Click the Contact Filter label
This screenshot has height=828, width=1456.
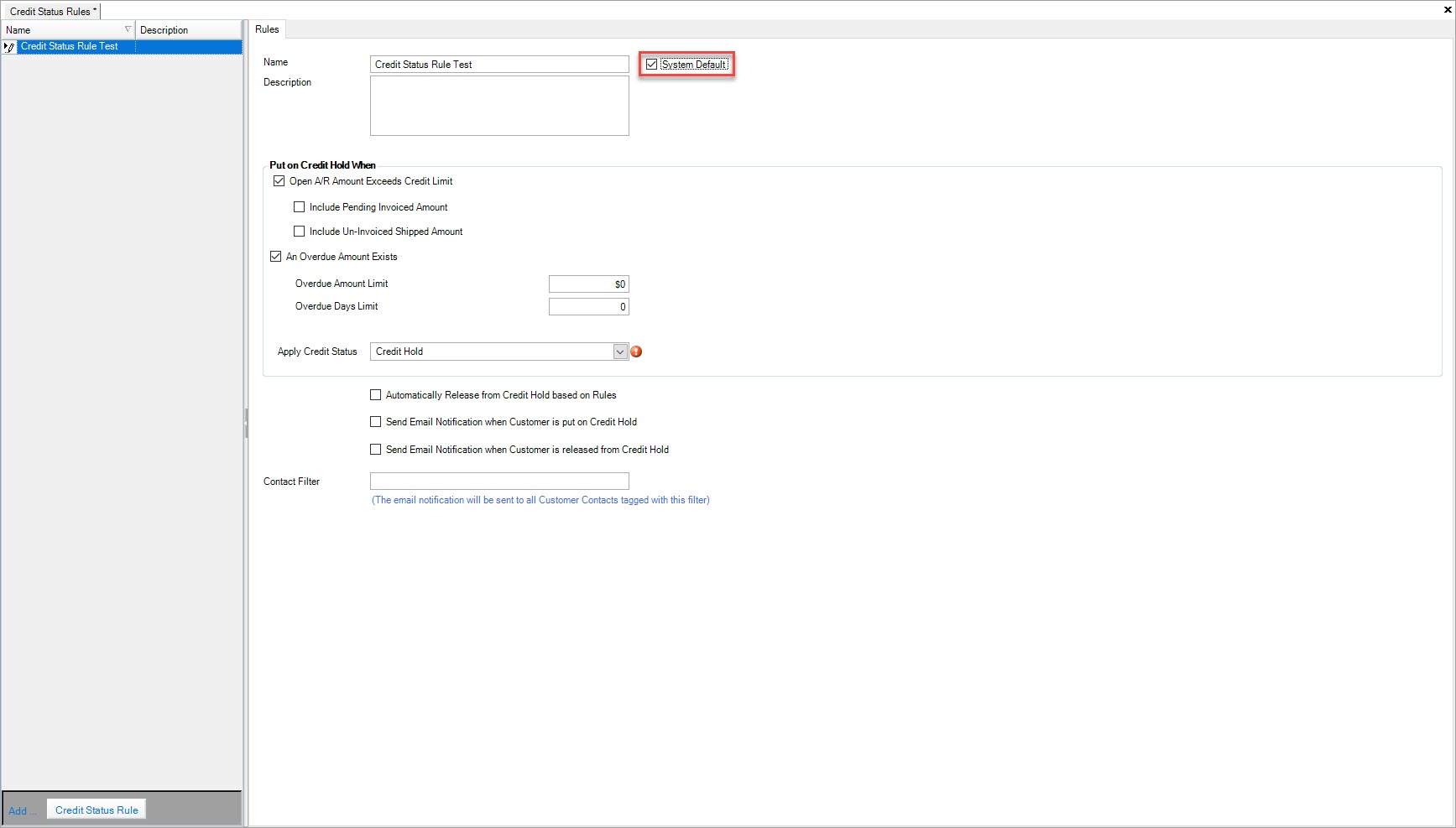(291, 482)
